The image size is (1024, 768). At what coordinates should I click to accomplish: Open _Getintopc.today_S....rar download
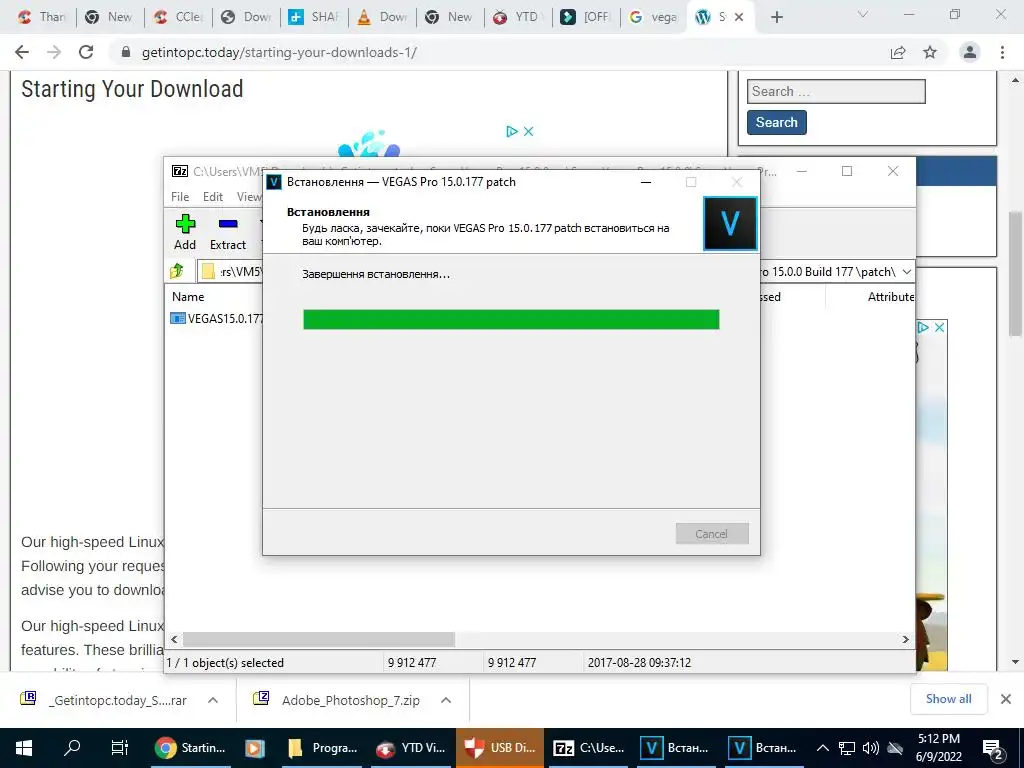coord(104,700)
